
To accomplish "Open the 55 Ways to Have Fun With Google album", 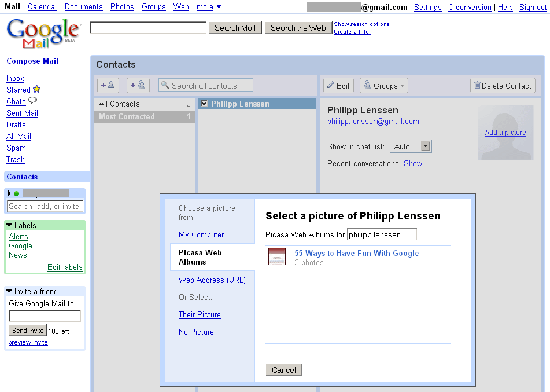I will coord(357,253).
